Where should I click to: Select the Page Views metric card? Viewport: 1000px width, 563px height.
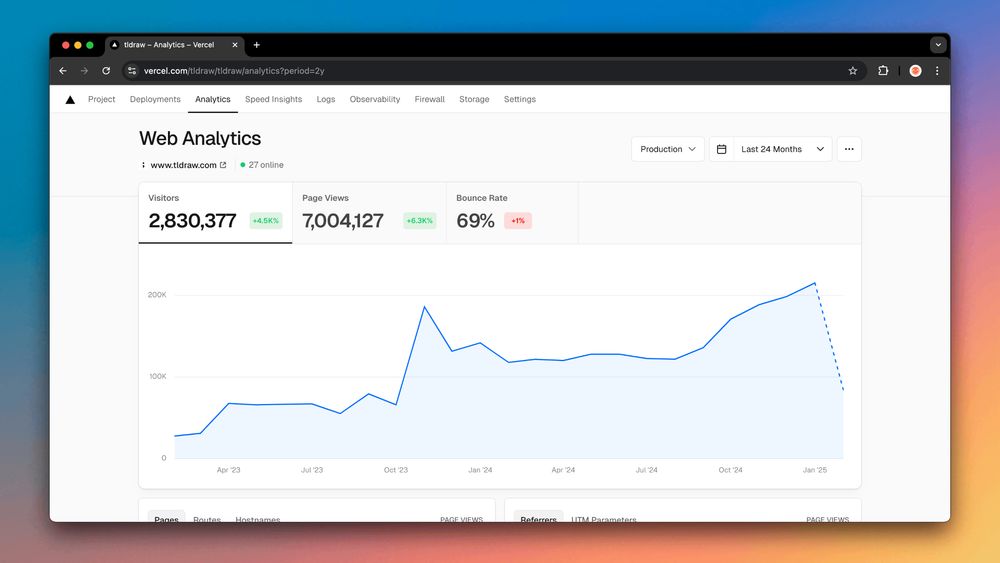pos(369,213)
